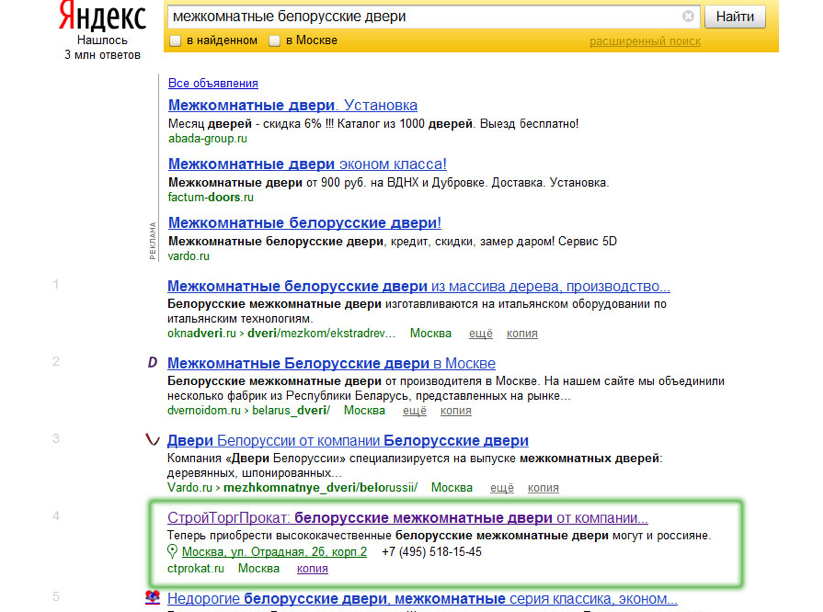Expand 'ещё' under the dvernoidom.ru result
Screen dimensions: 823x612
(x=414, y=410)
